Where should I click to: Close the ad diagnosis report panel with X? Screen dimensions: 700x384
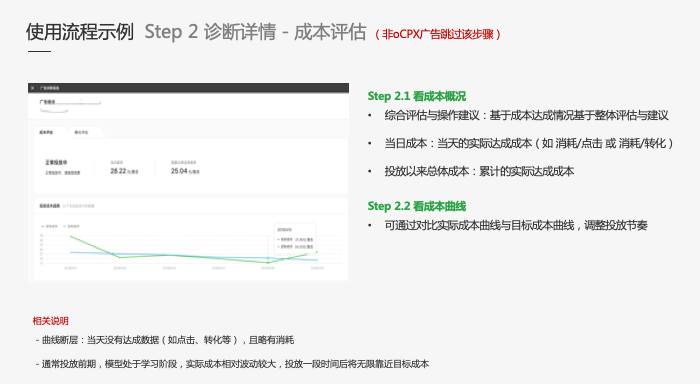click(33, 88)
